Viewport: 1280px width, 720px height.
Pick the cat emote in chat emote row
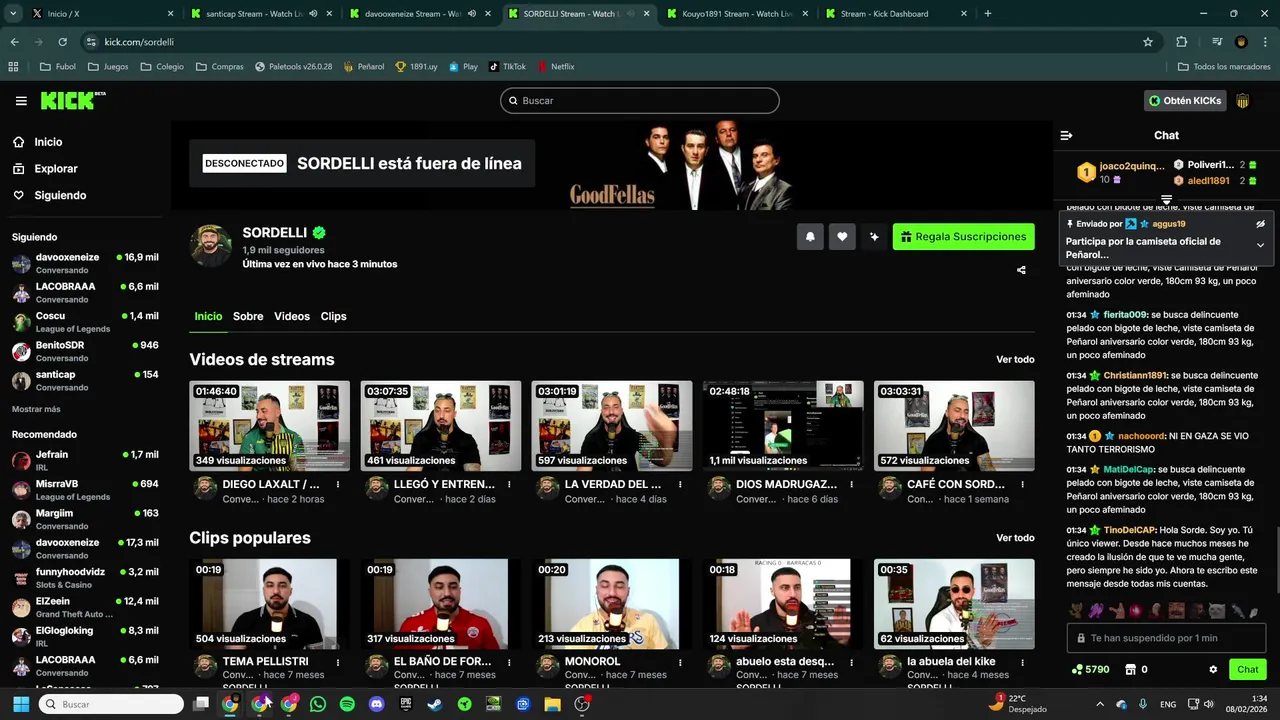[1215, 610]
